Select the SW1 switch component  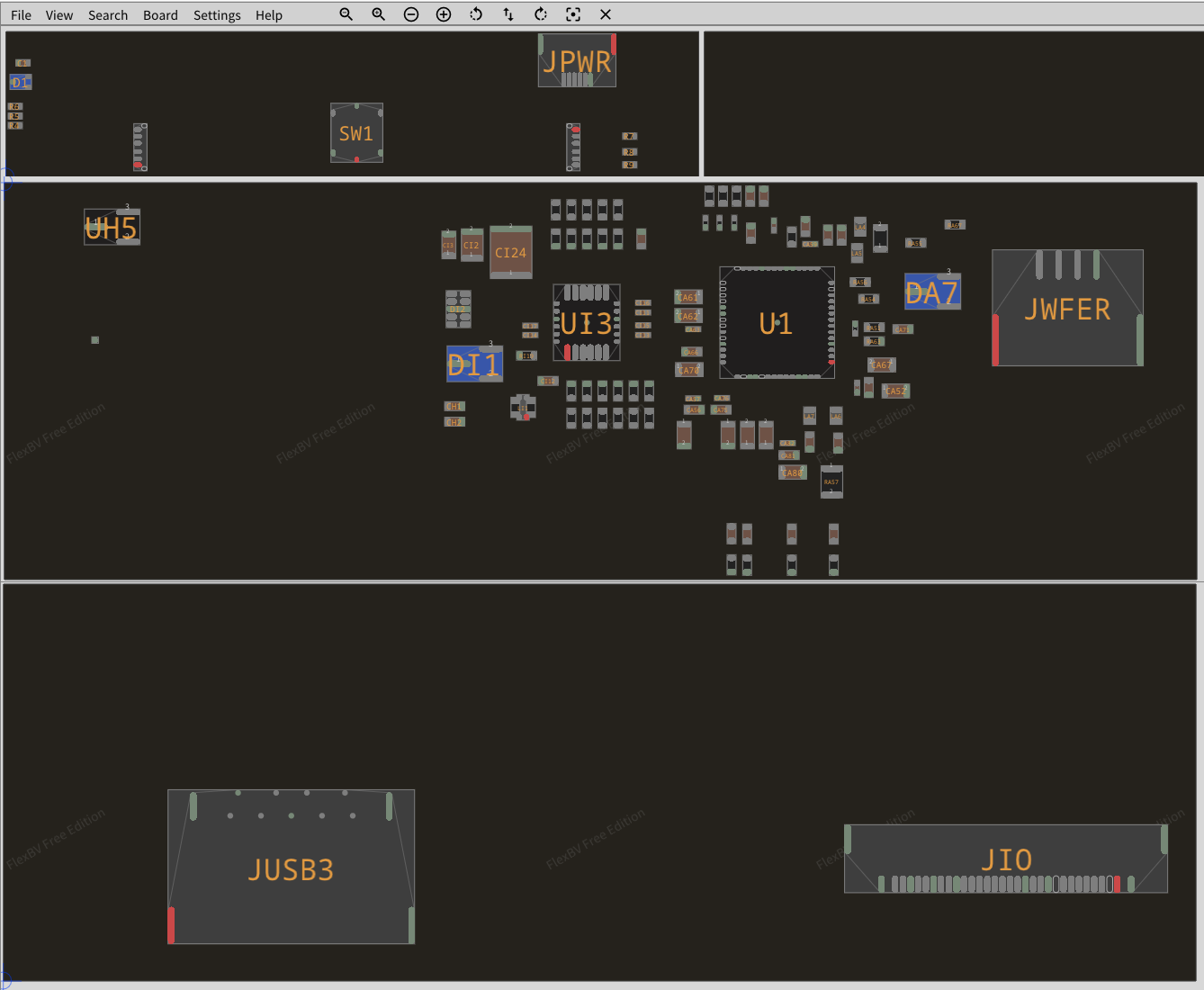tap(356, 133)
